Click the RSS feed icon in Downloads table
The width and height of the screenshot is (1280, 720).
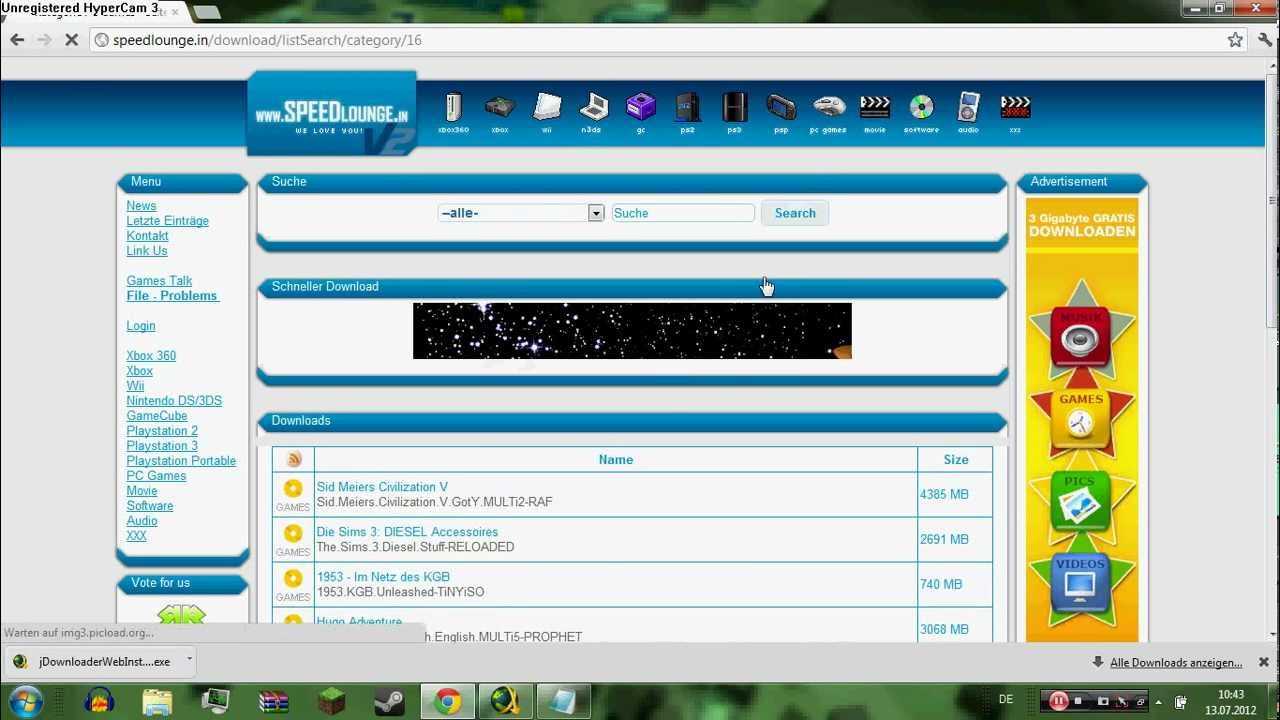[x=294, y=460]
